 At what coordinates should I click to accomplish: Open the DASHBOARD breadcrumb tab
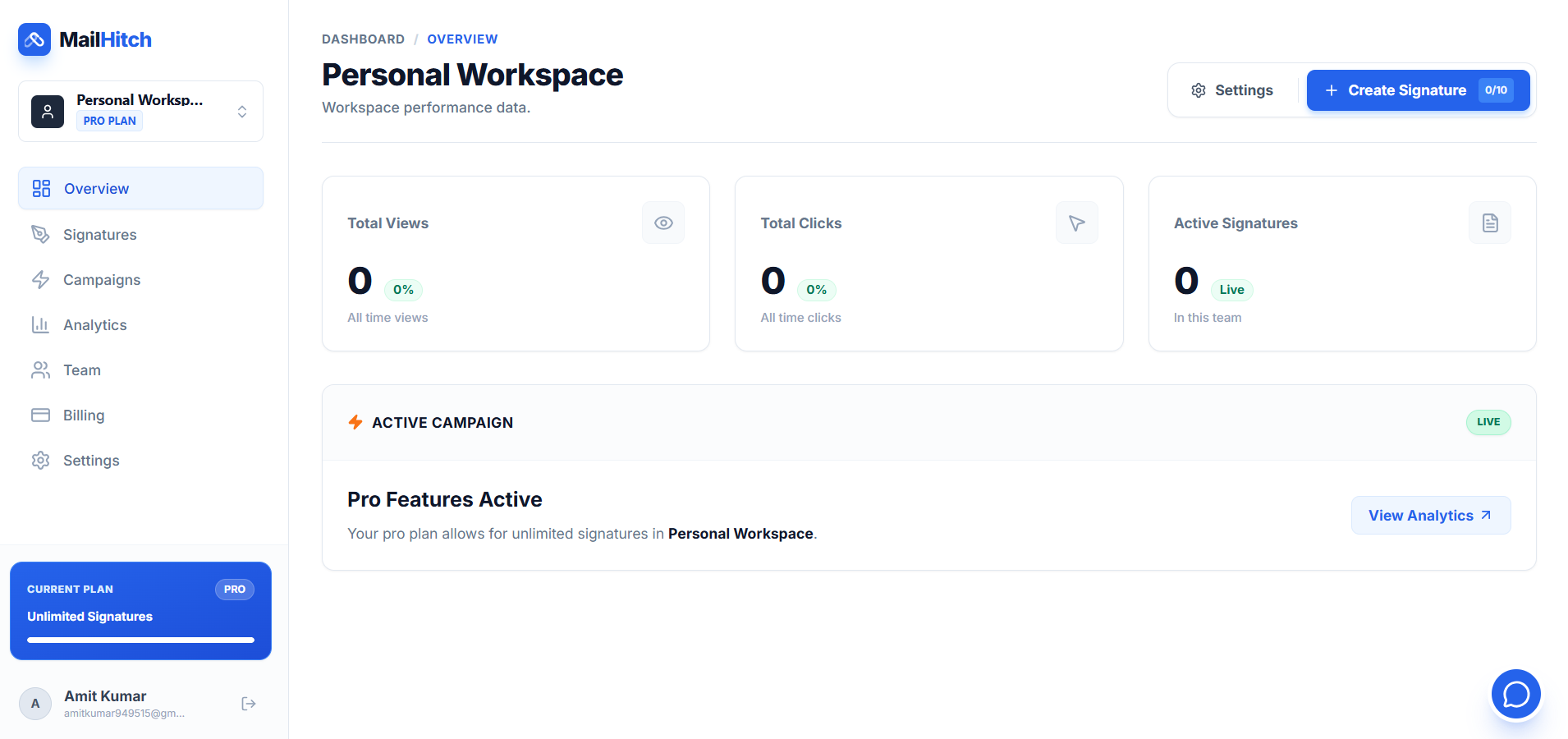(x=363, y=39)
